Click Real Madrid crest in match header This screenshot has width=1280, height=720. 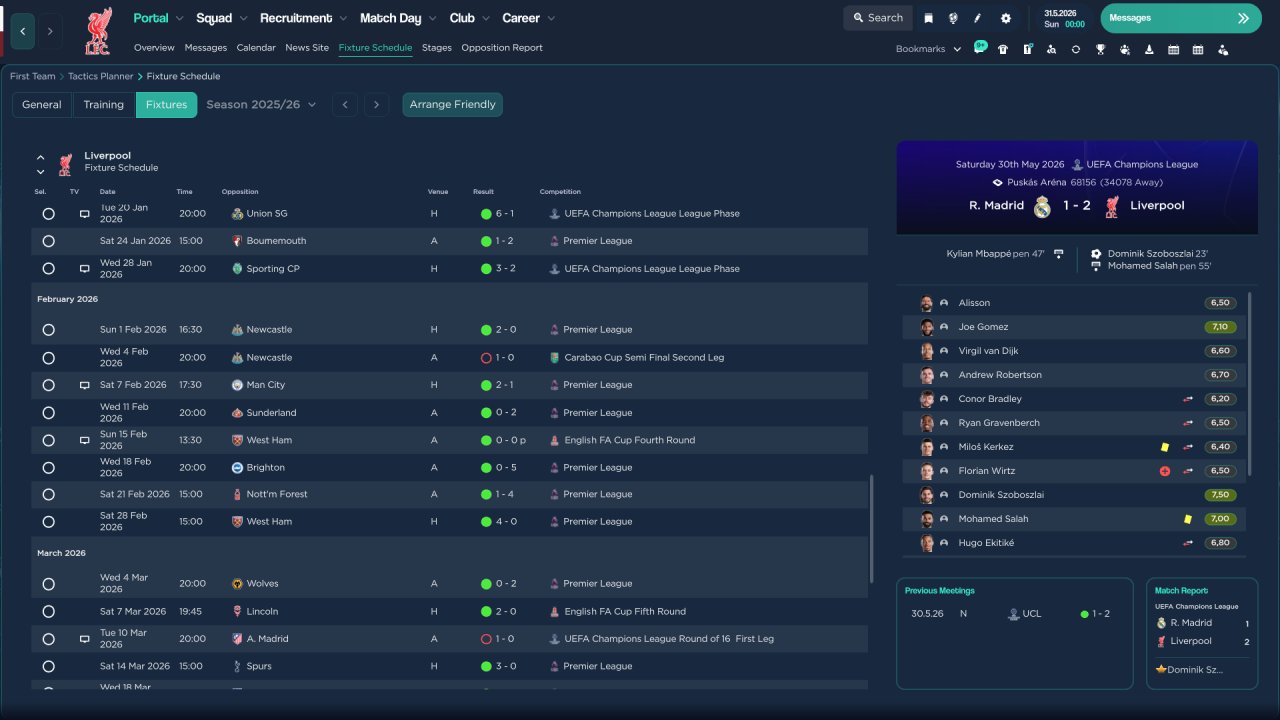tap(1042, 206)
